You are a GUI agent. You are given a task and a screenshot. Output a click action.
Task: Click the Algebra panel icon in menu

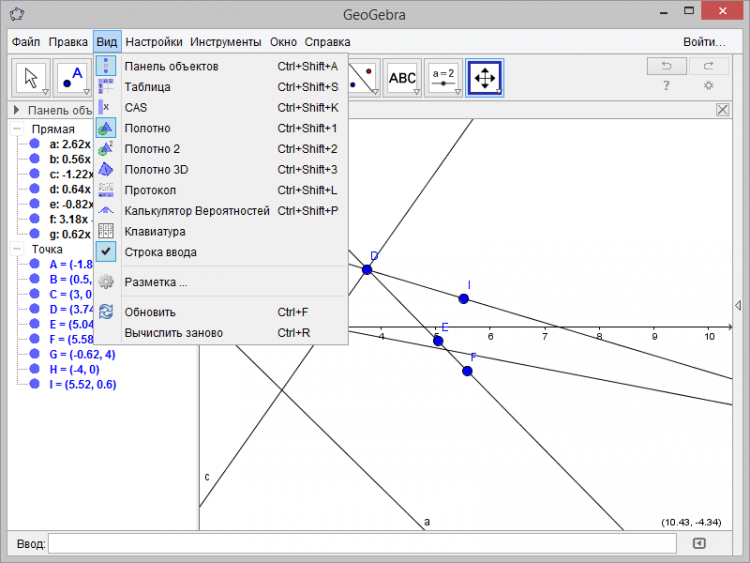tap(106, 66)
